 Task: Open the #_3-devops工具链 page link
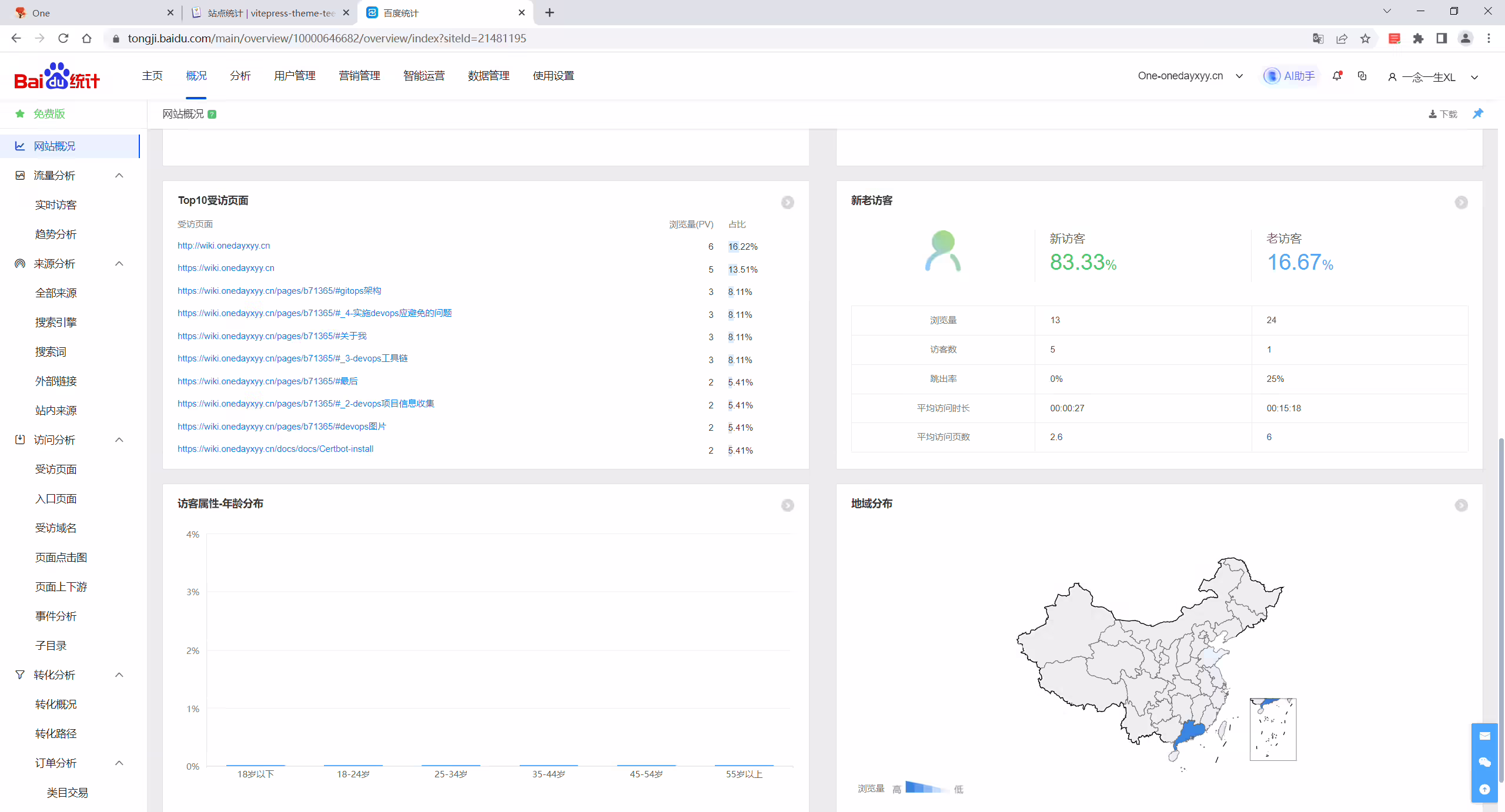293,358
